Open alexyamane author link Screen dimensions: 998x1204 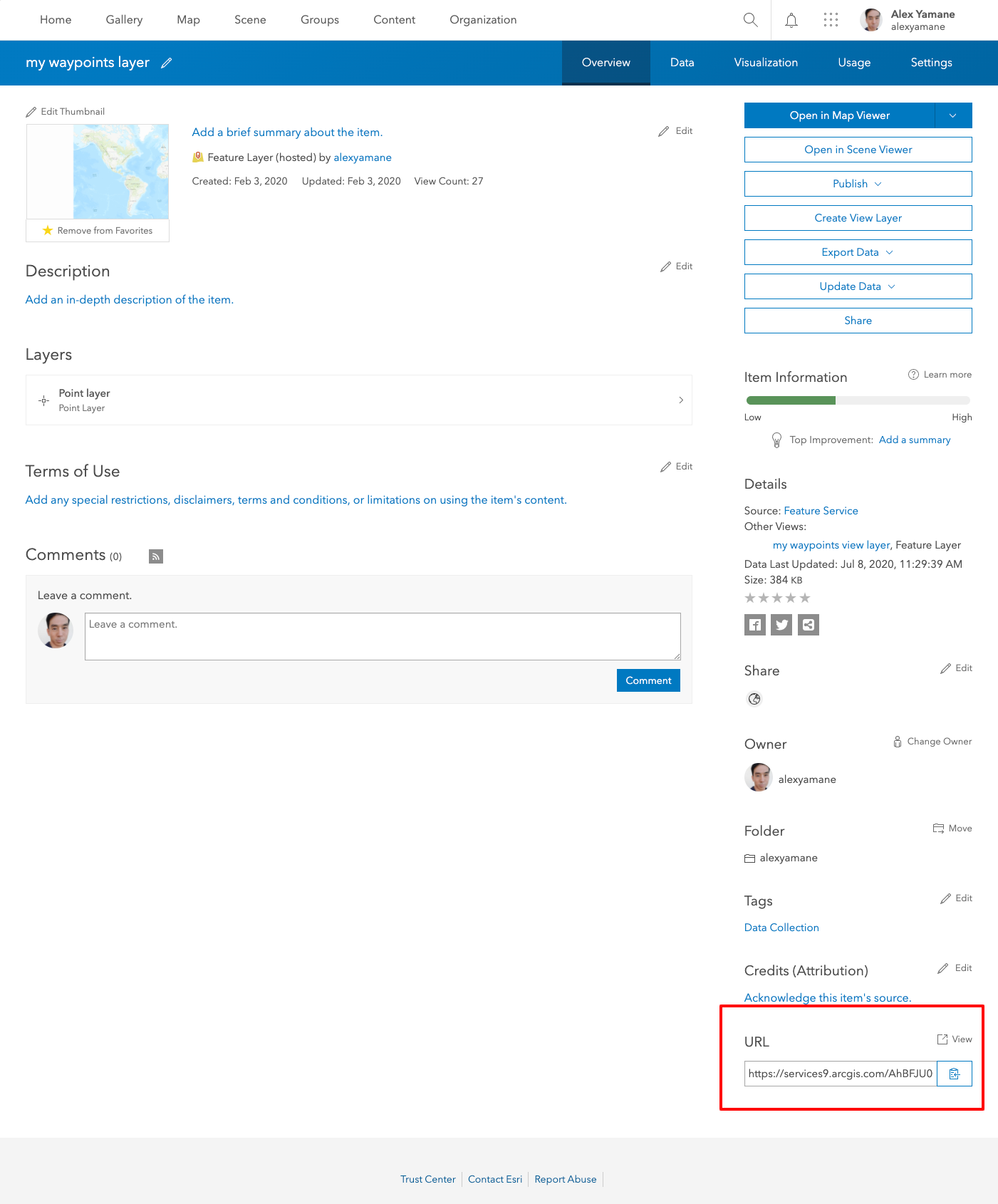point(363,157)
